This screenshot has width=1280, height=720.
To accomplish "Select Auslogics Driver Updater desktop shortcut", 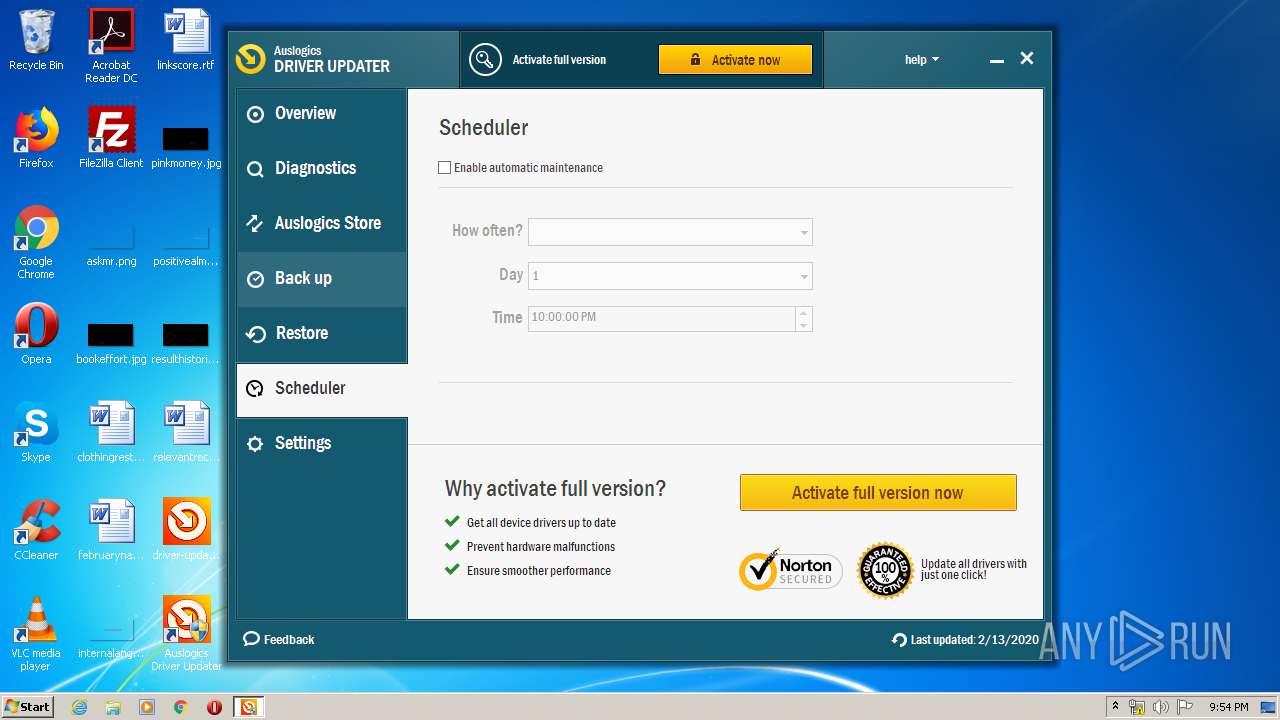I will [186, 634].
